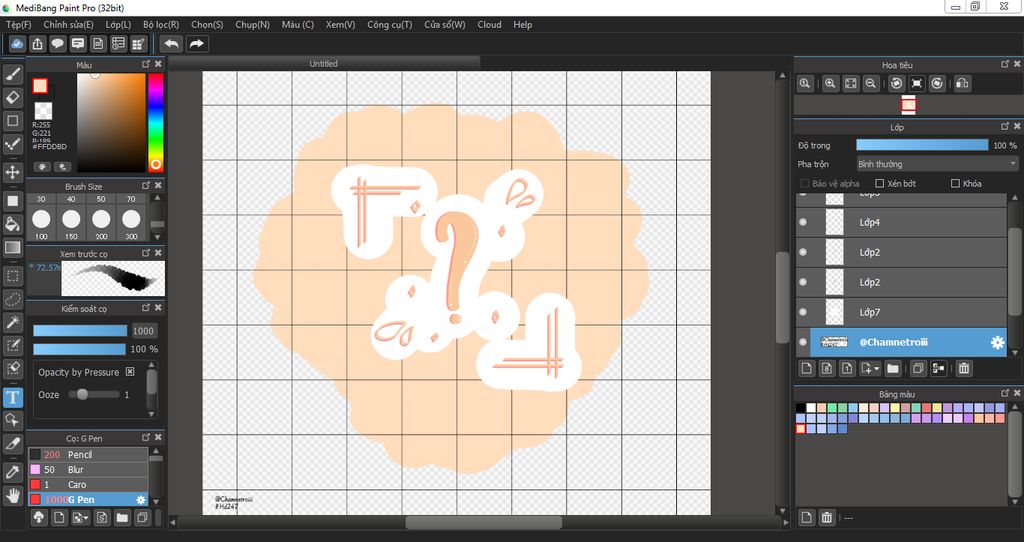Click the Undo arrow in toolbar

[172, 44]
